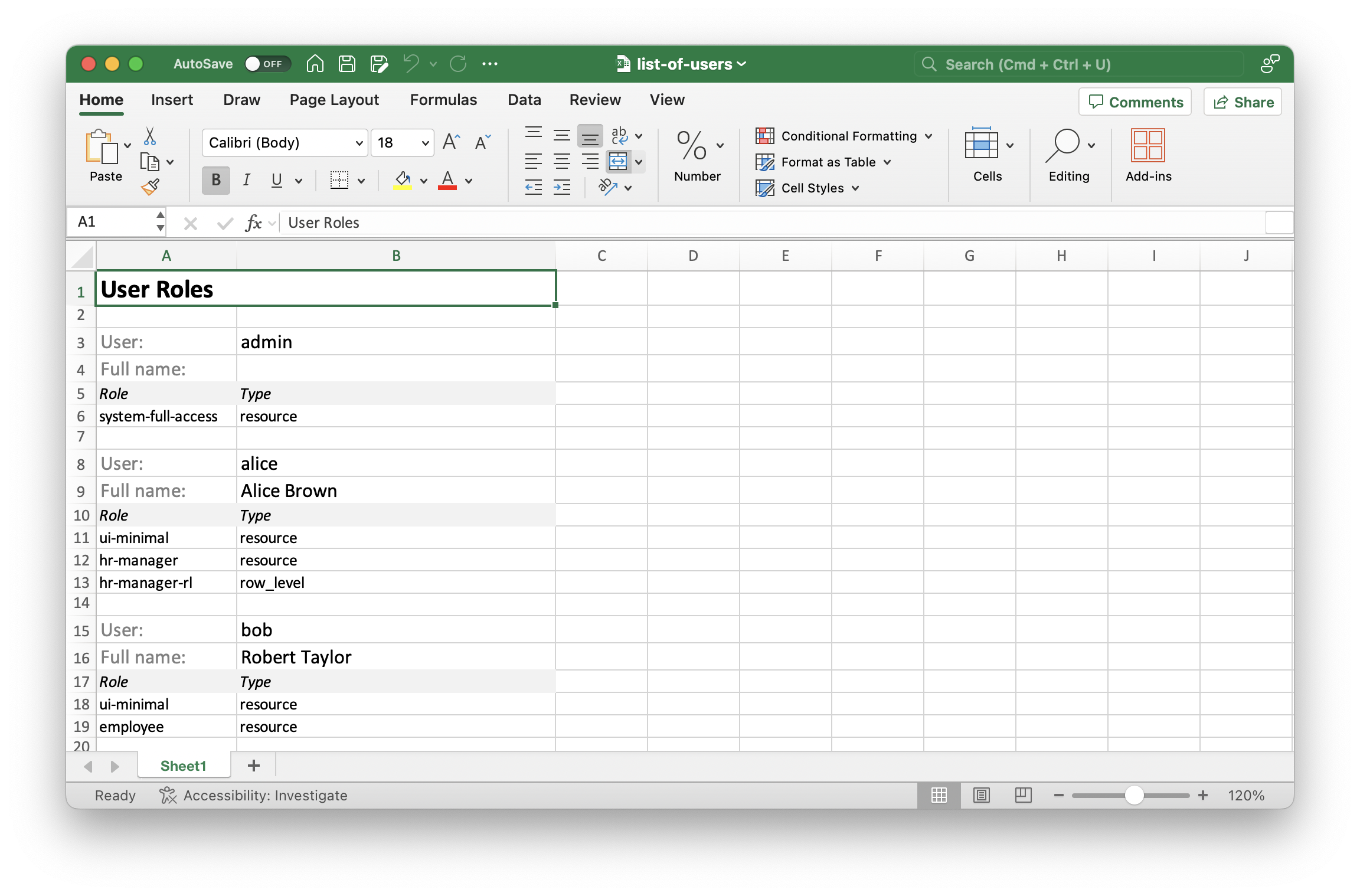Click the Increase Indent icon
Image resolution: width=1360 pixels, height=896 pixels.
[562, 188]
